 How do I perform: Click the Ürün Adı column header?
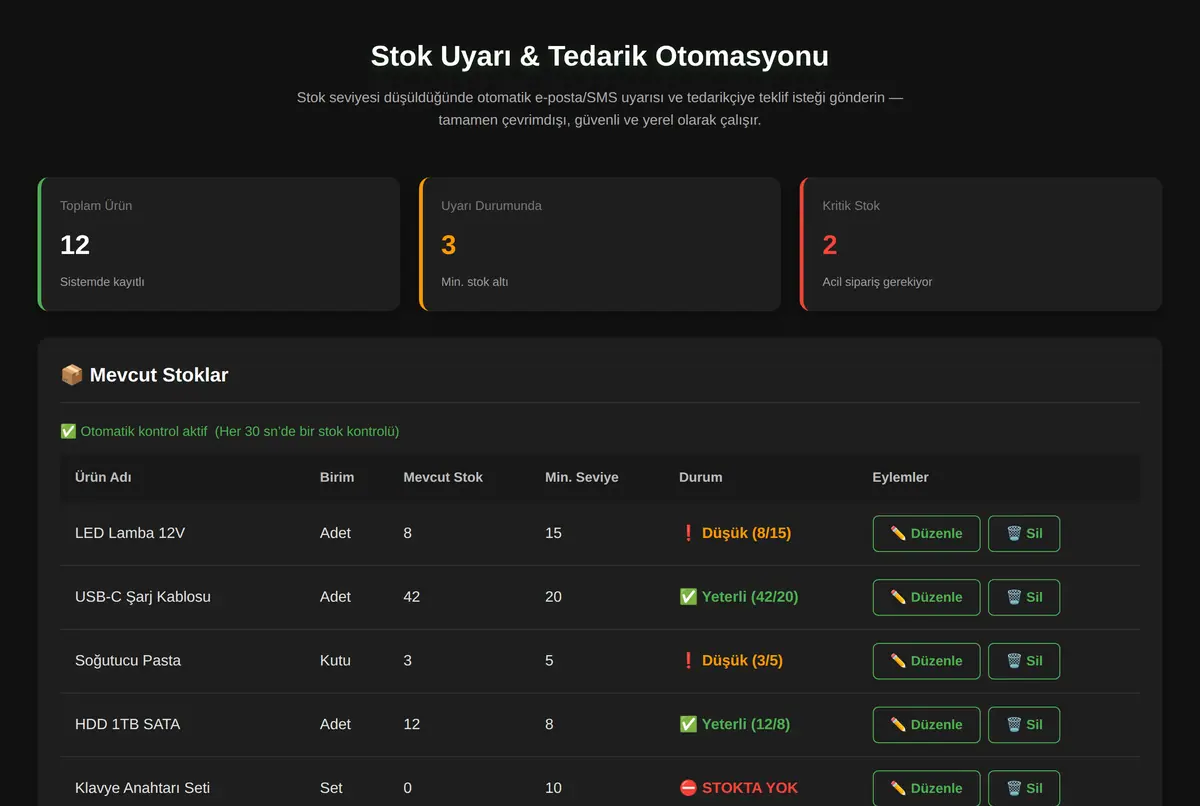pos(103,477)
